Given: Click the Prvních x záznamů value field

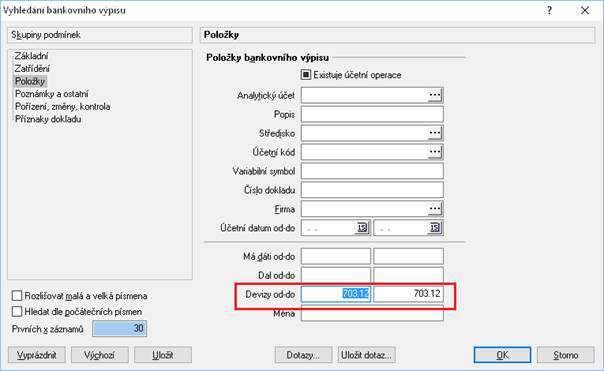Looking at the screenshot, I should coord(120,329).
